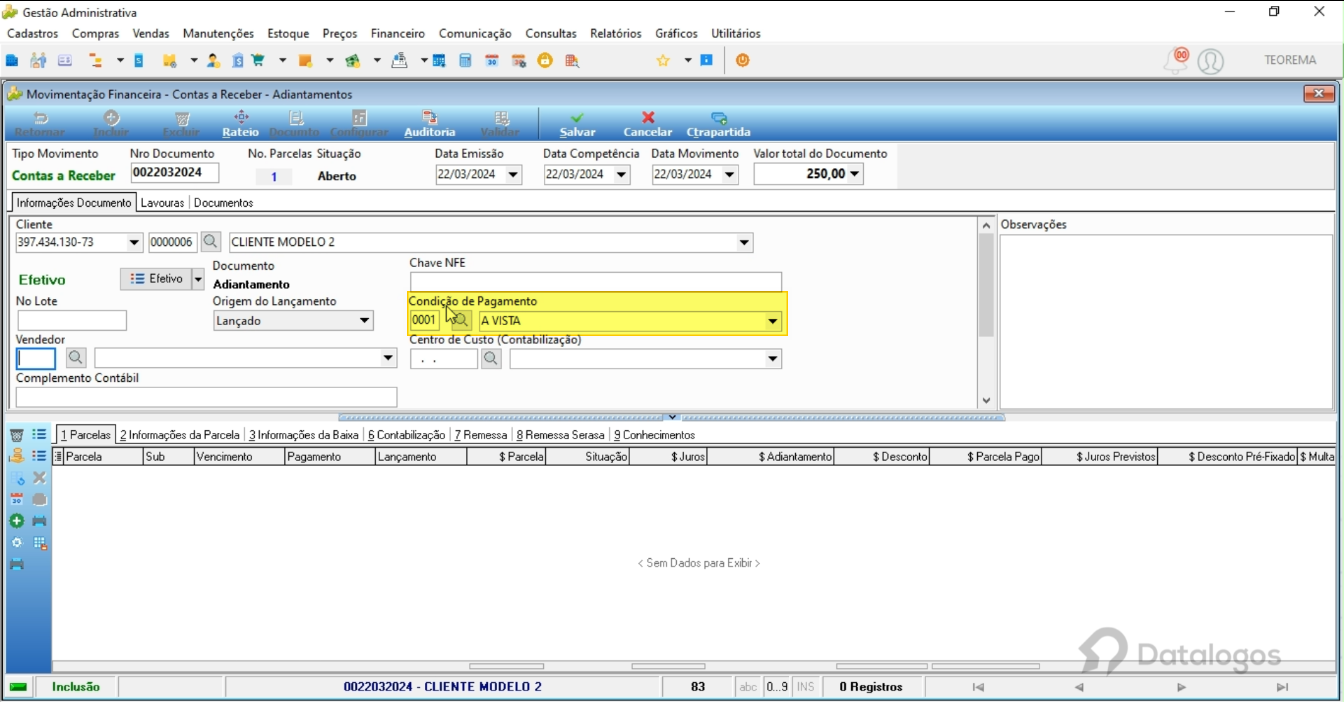Open the 6 Contabilização tab
This screenshot has width=1344, height=702.
pyautogui.click(x=406, y=435)
